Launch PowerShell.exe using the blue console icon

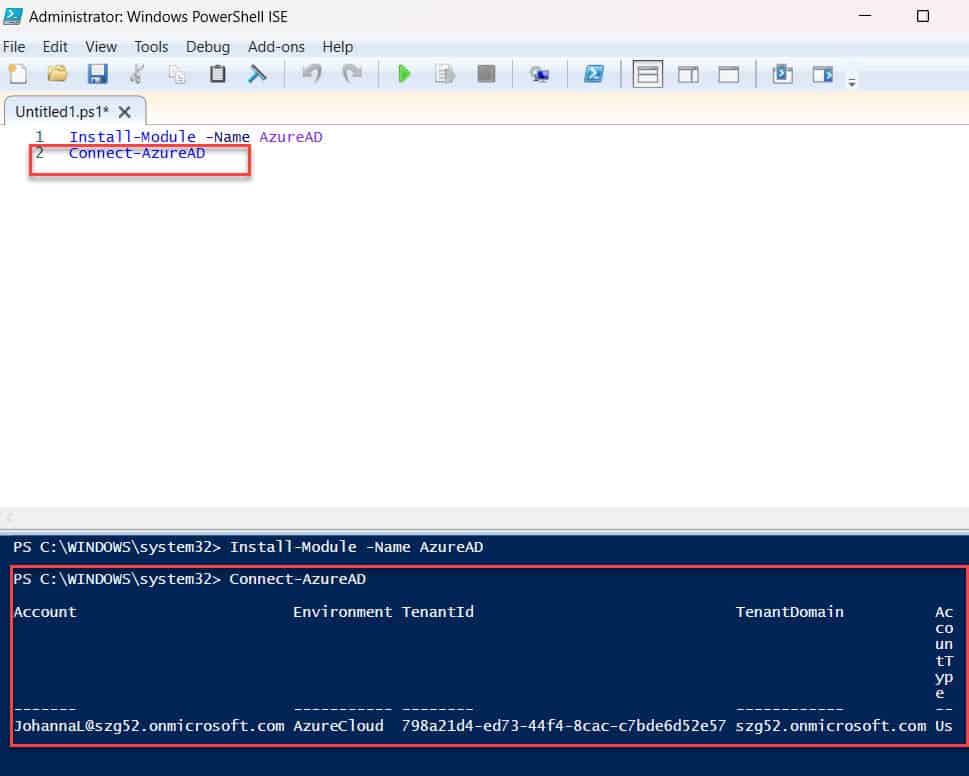click(594, 74)
